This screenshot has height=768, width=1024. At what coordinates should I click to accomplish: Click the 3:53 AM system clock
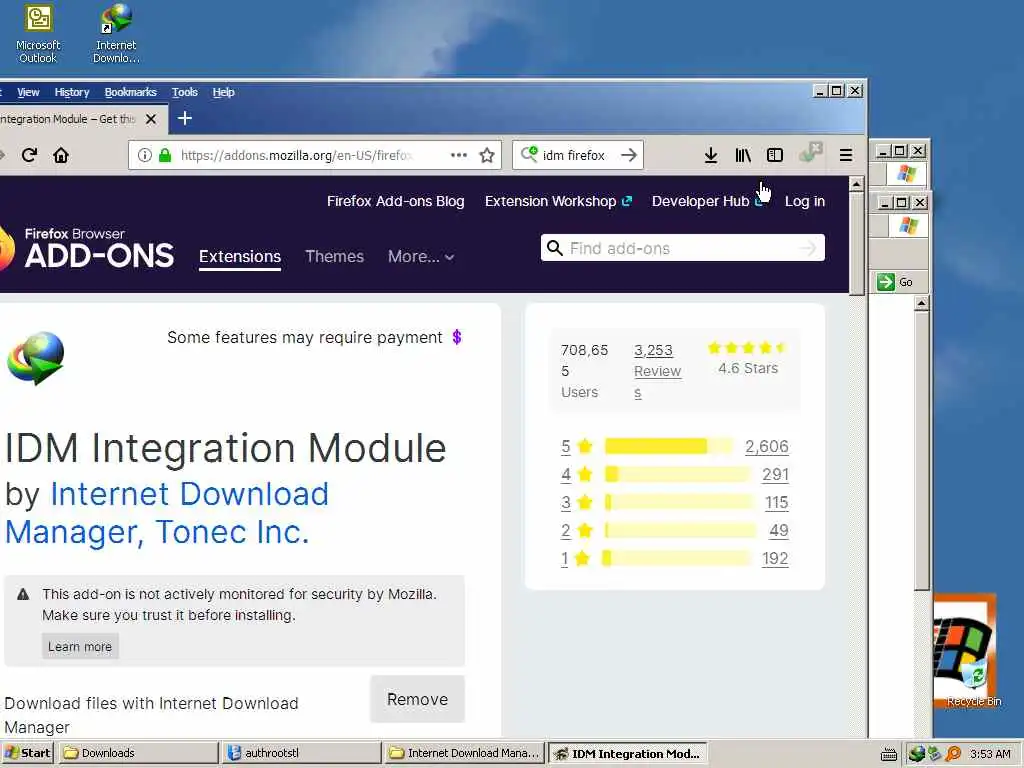click(990, 754)
